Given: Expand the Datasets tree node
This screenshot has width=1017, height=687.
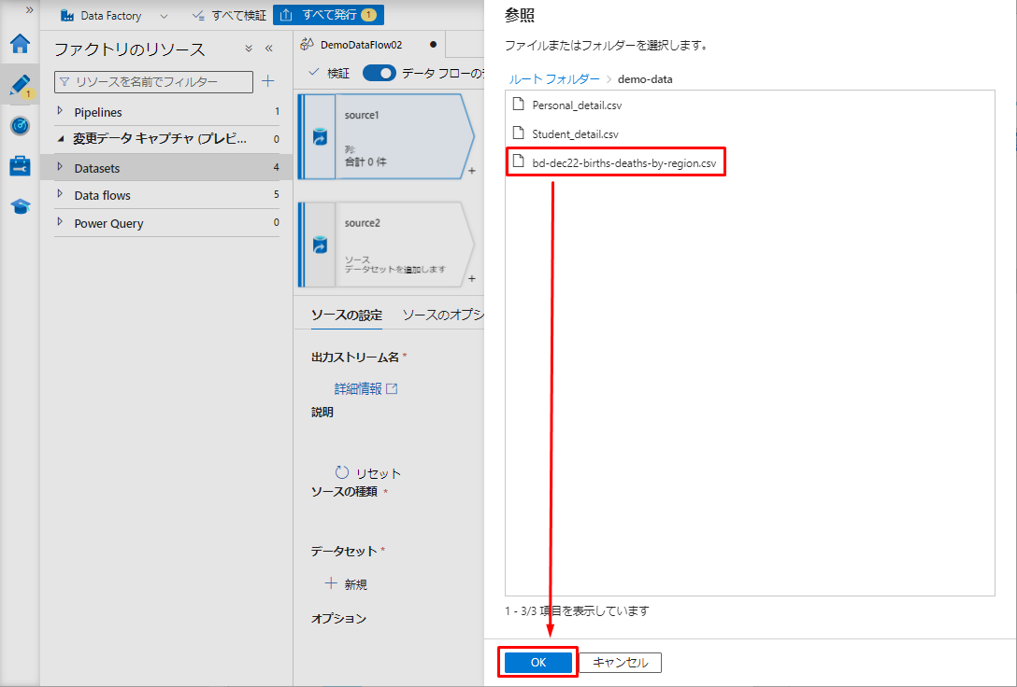Looking at the screenshot, I should 60,167.
